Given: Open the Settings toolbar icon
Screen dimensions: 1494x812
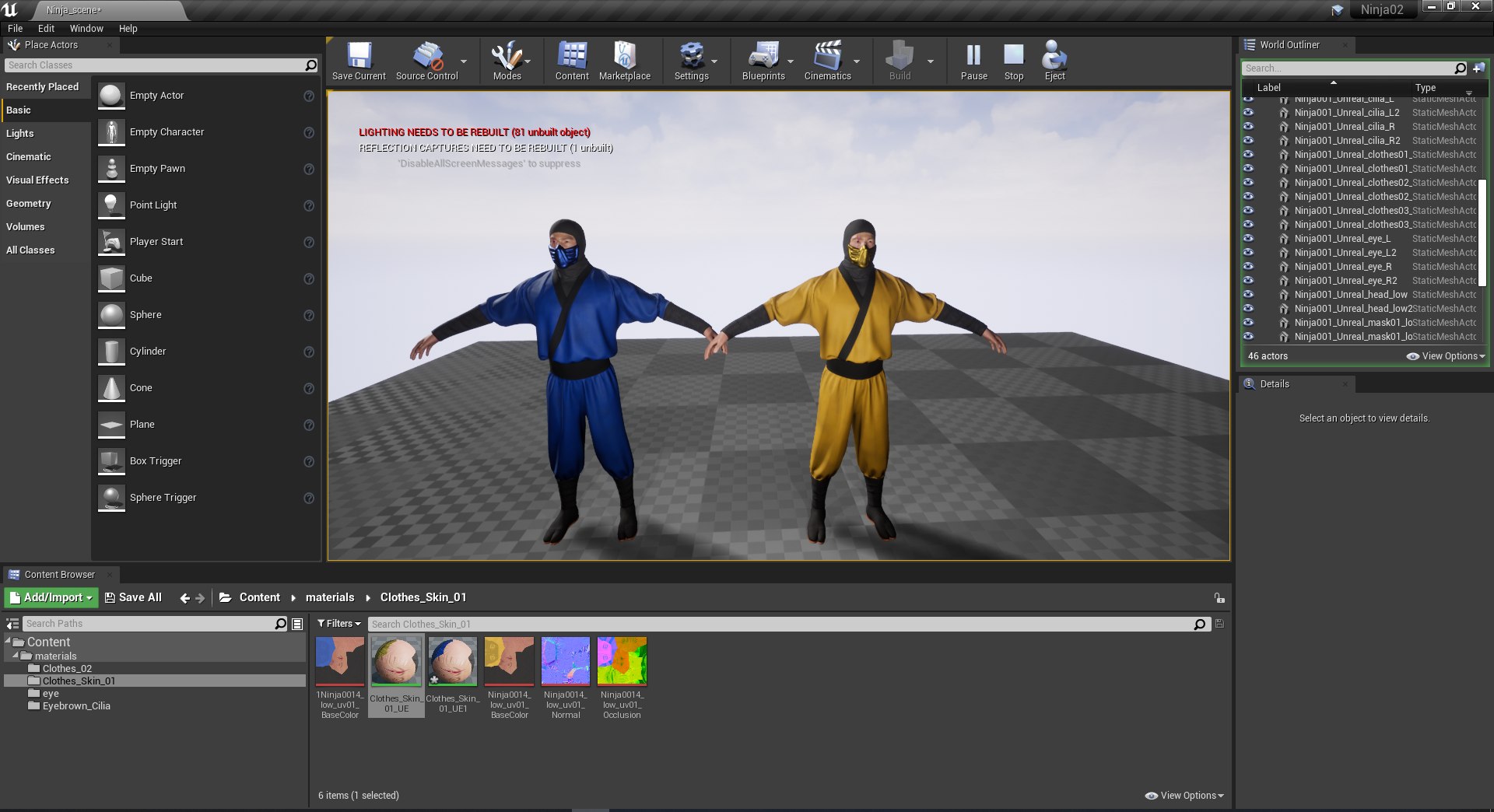Looking at the screenshot, I should (691, 56).
